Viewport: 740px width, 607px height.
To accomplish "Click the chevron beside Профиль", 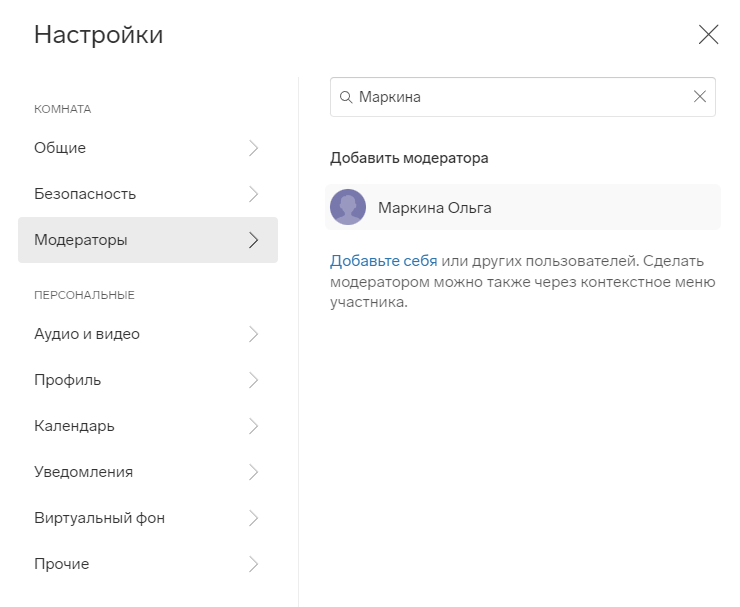I will 253,380.
